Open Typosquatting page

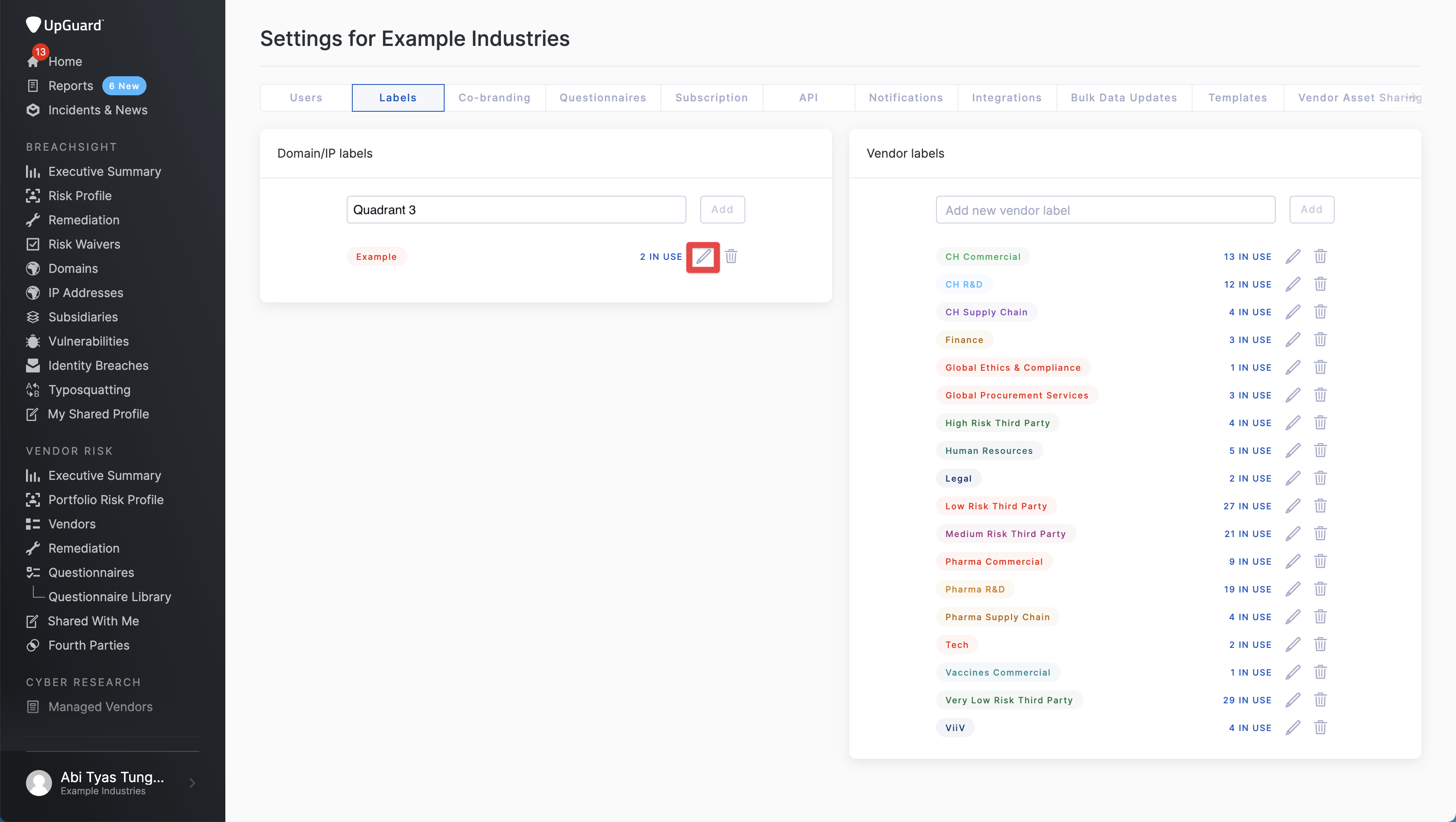[89, 390]
